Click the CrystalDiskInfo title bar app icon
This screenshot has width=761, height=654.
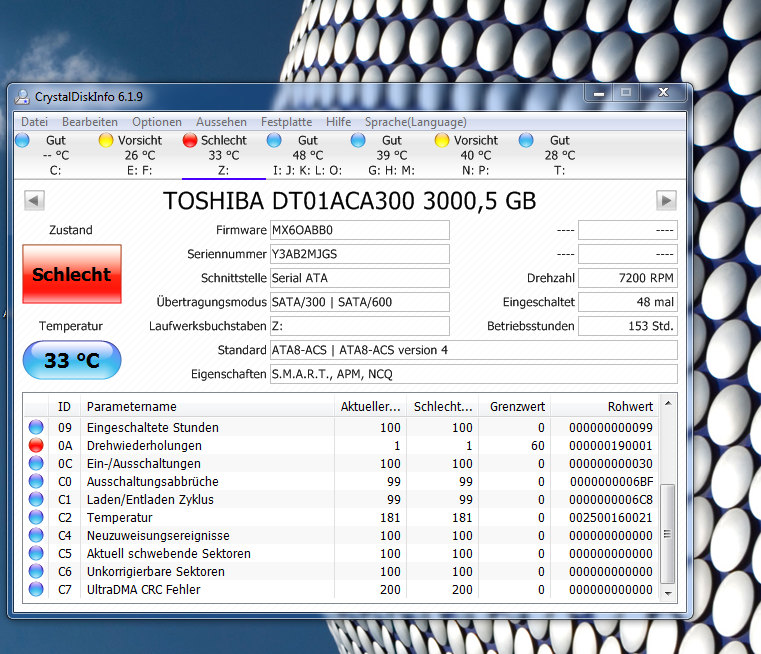[x=22, y=97]
